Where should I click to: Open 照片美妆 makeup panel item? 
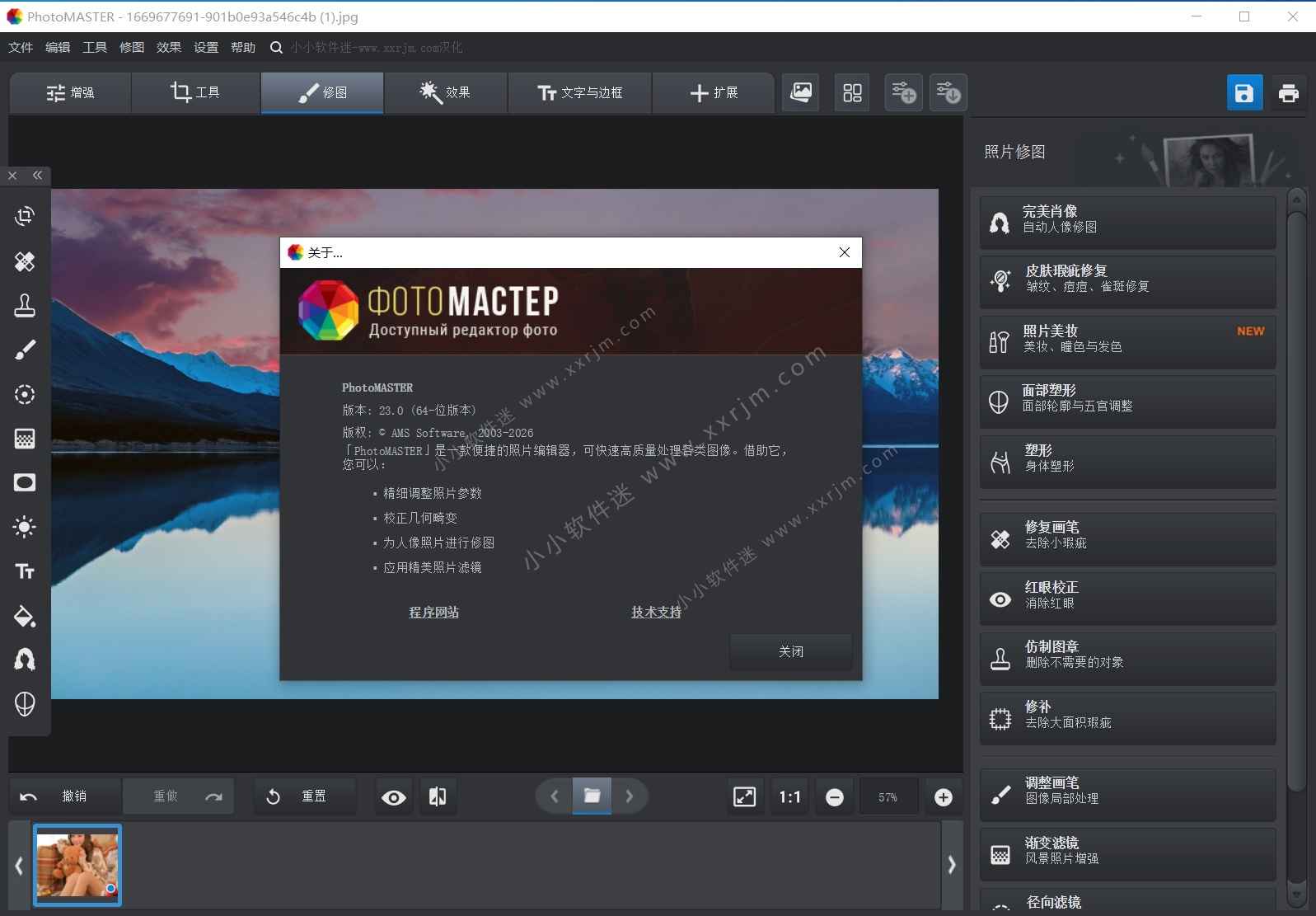pos(1127,341)
